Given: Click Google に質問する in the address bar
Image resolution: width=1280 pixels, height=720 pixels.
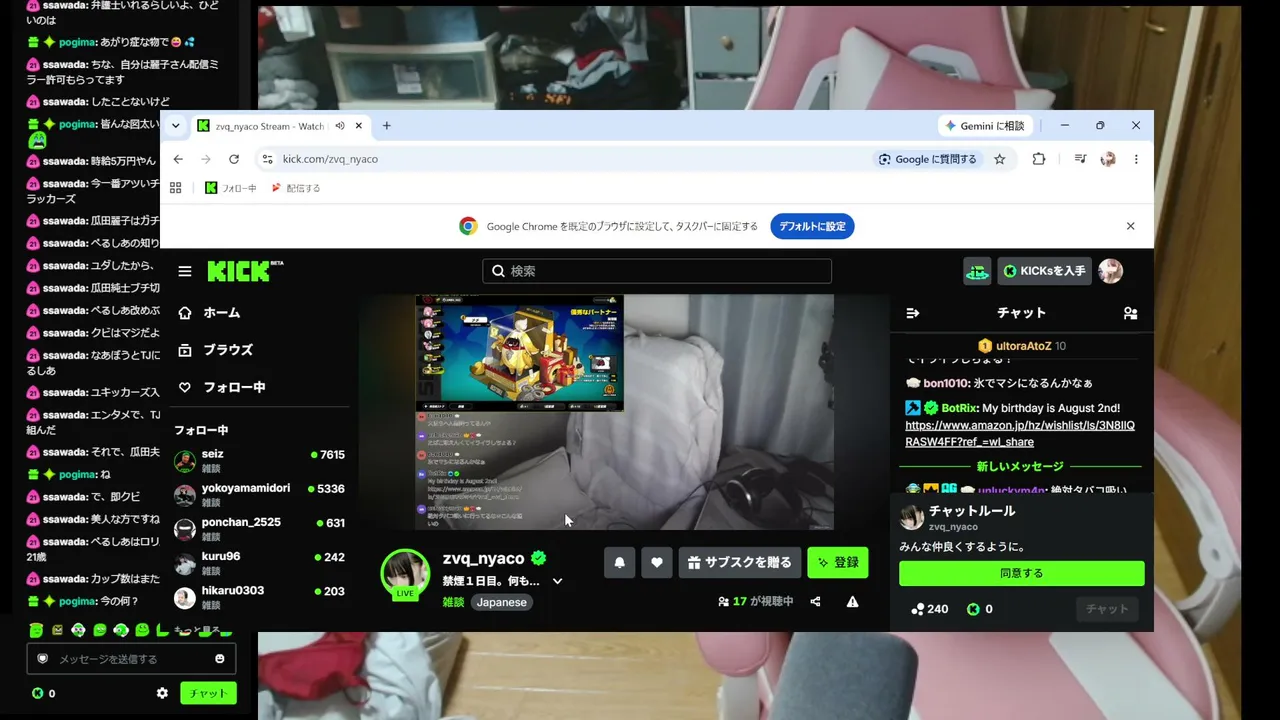Looking at the screenshot, I should 927,159.
